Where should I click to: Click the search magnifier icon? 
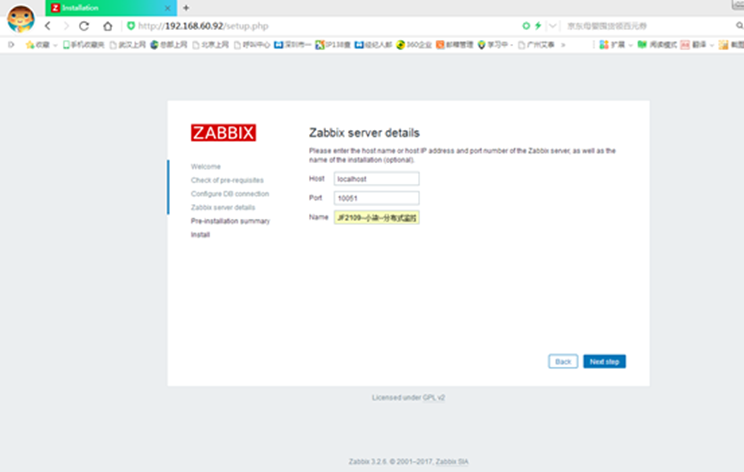click(x=739, y=26)
